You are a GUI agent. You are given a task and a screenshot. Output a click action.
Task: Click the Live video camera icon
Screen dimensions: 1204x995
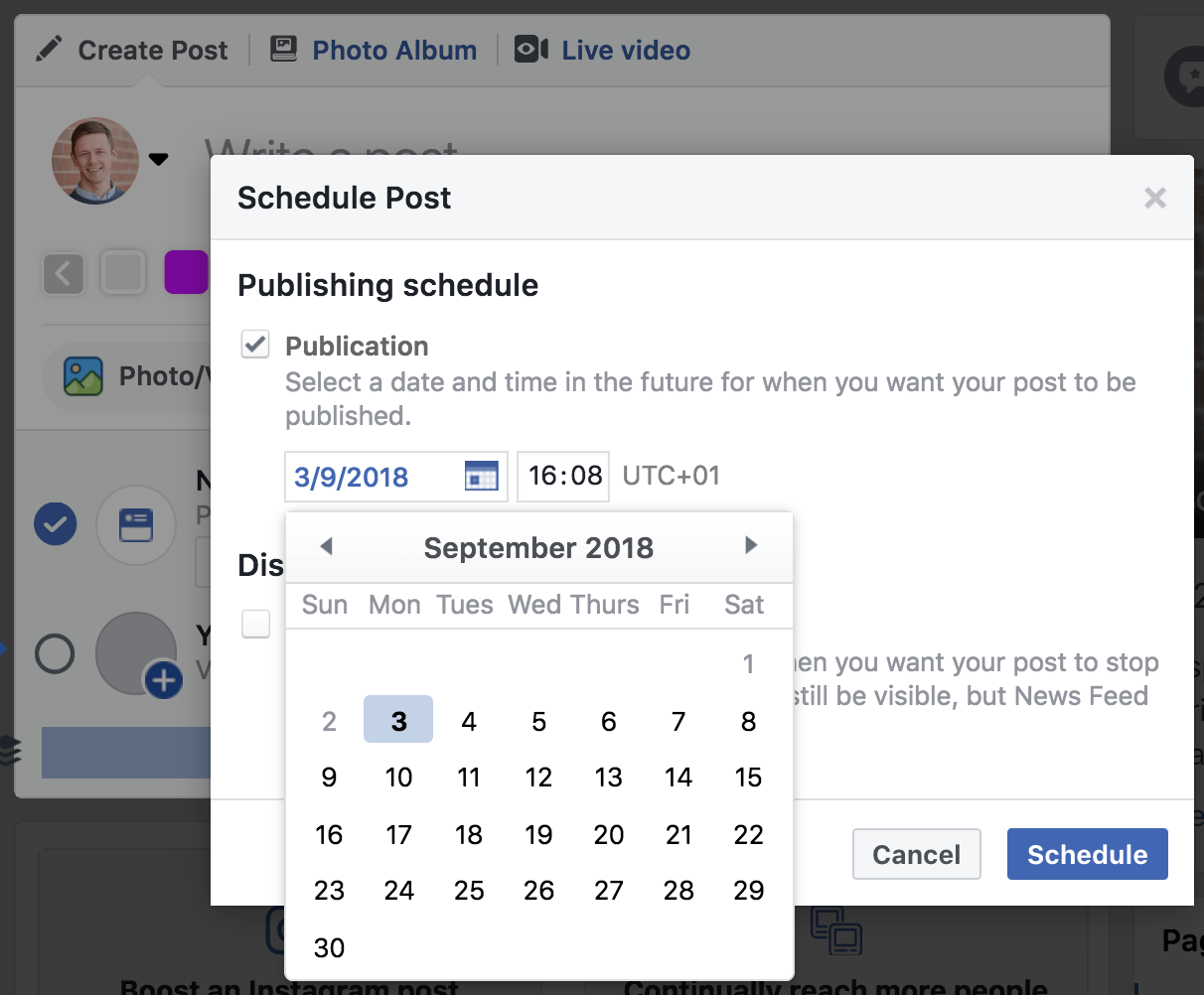click(531, 49)
